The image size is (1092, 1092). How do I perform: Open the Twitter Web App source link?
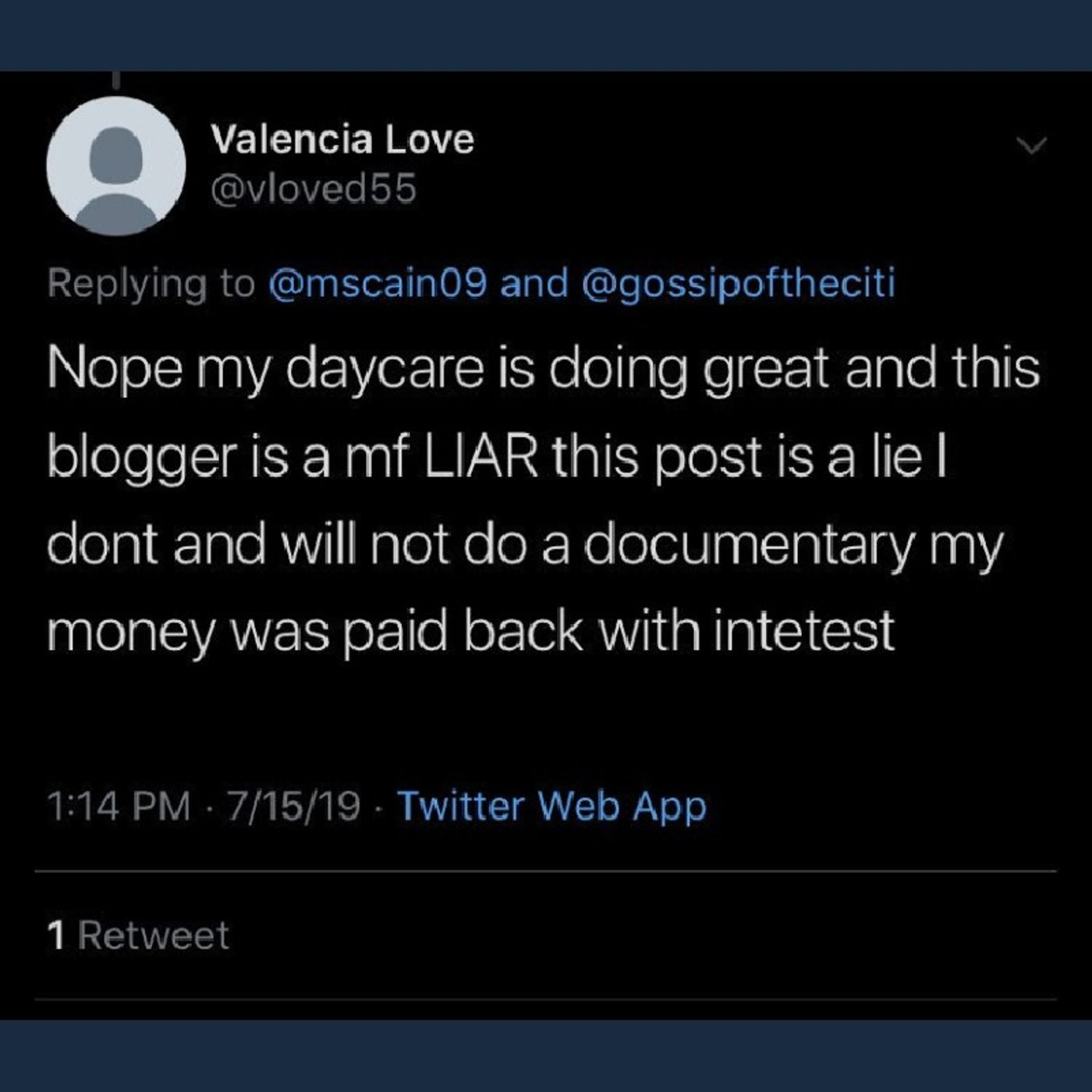click(552, 806)
